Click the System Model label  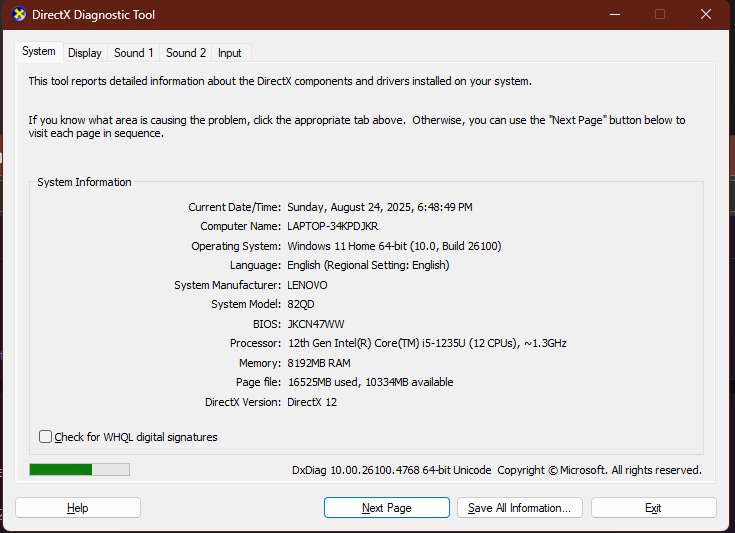coord(246,304)
